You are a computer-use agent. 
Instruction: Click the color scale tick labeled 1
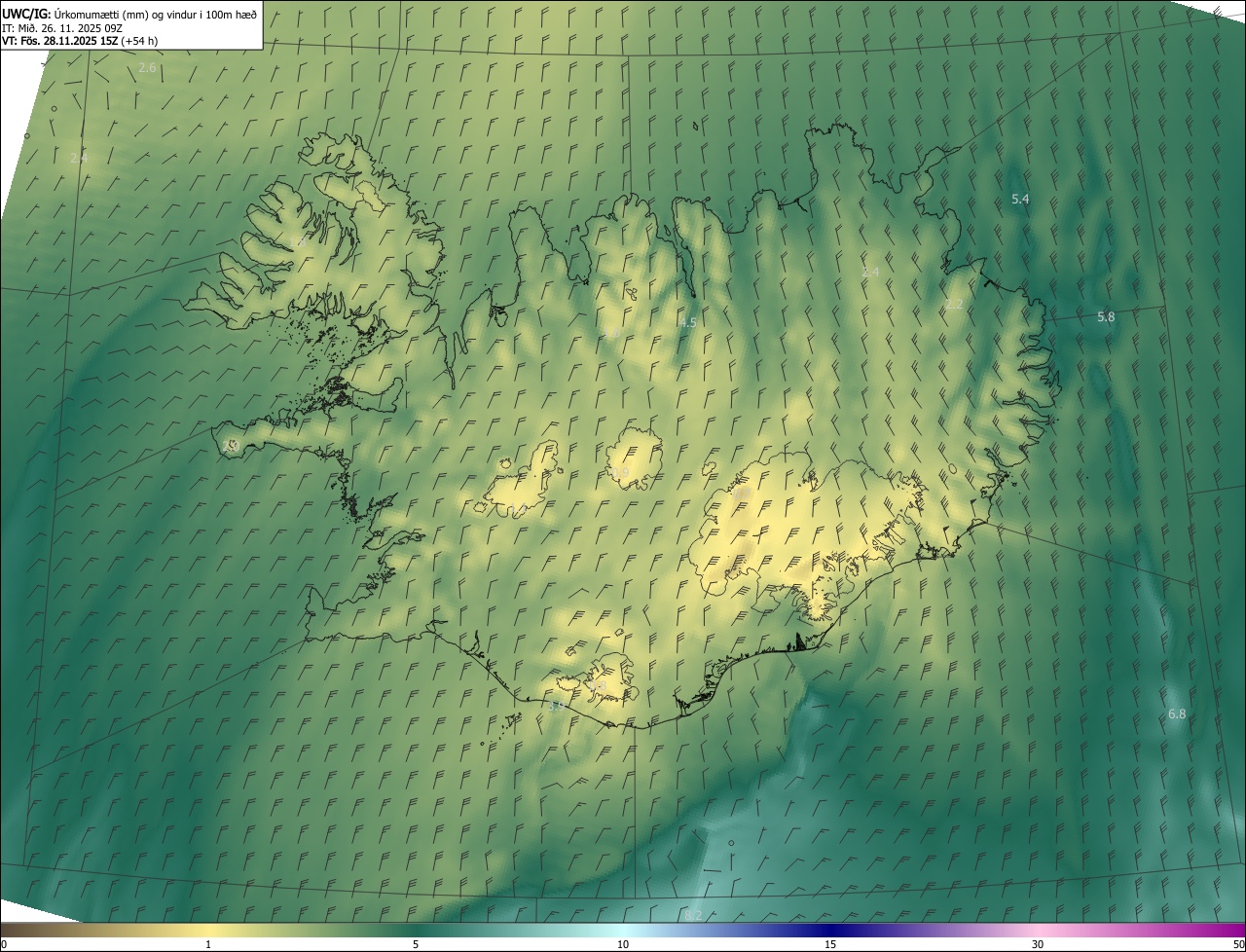pos(208,944)
